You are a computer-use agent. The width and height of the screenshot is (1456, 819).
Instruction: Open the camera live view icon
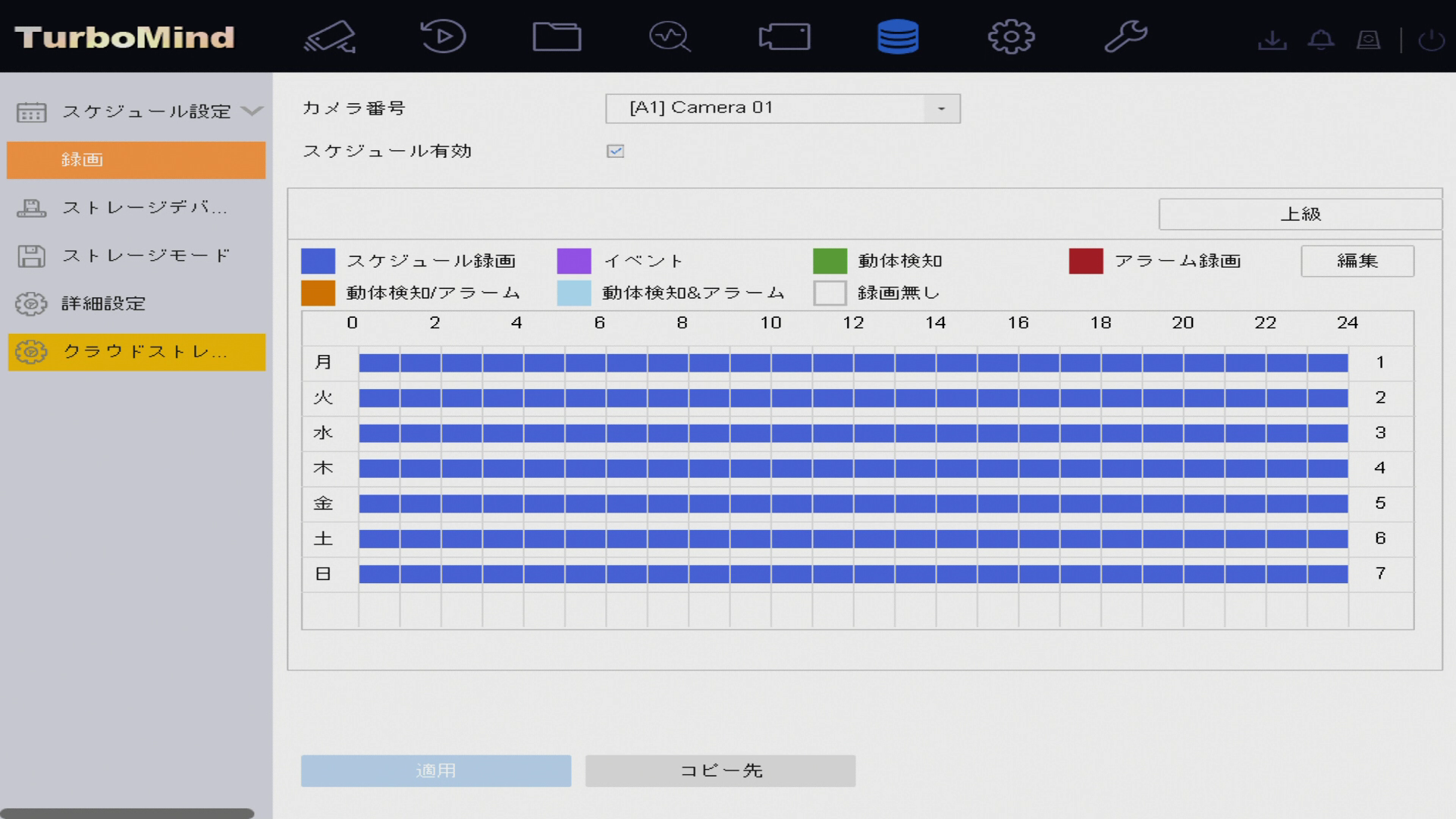click(x=330, y=36)
